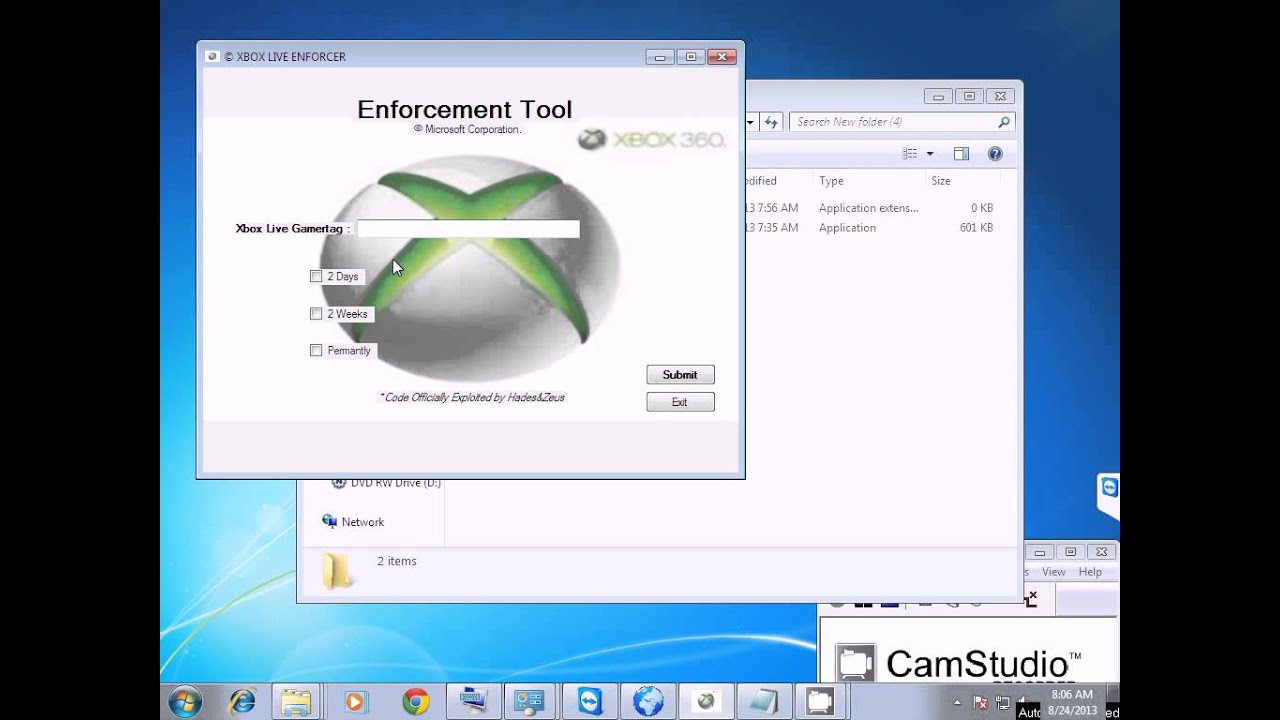1280x720 pixels.
Task: Sort files by Type column
Action: click(831, 181)
